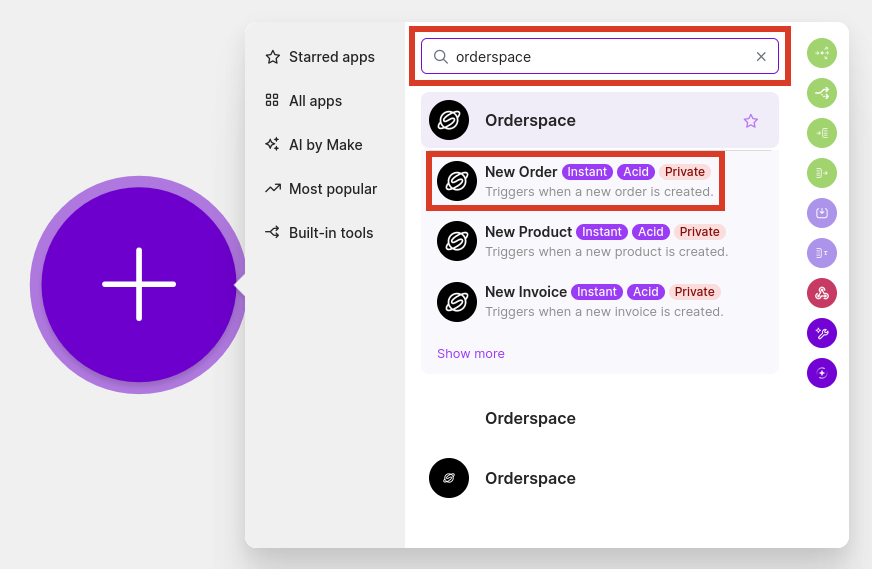Click 'Triggers when a new product is created.'
Image resolution: width=872 pixels, height=569 pixels.
[x=606, y=252]
